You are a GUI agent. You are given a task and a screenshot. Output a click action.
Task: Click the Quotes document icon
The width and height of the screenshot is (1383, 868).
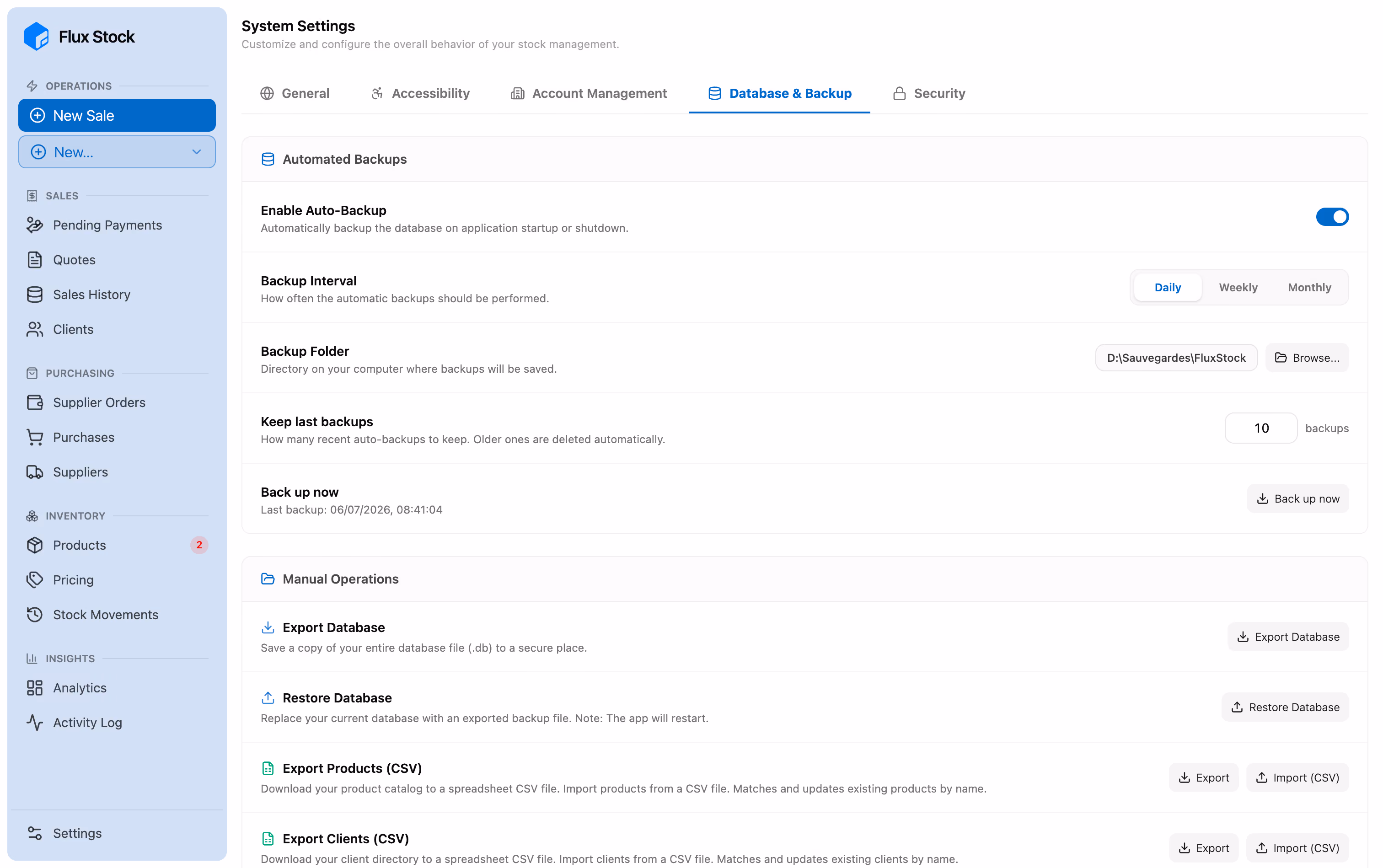[34, 260]
